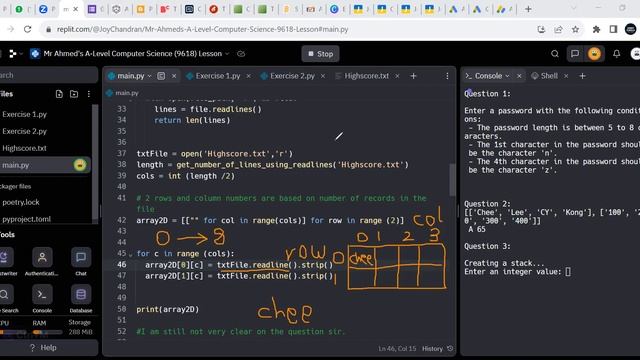The image size is (640, 360).
Task: Create a new folder in Files panel
Action: click(74, 94)
